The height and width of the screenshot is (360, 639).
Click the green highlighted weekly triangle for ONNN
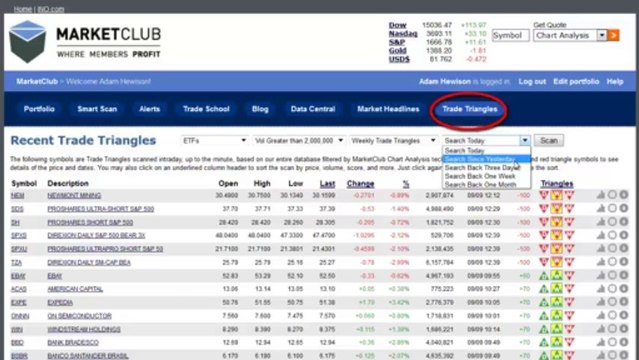(556, 316)
